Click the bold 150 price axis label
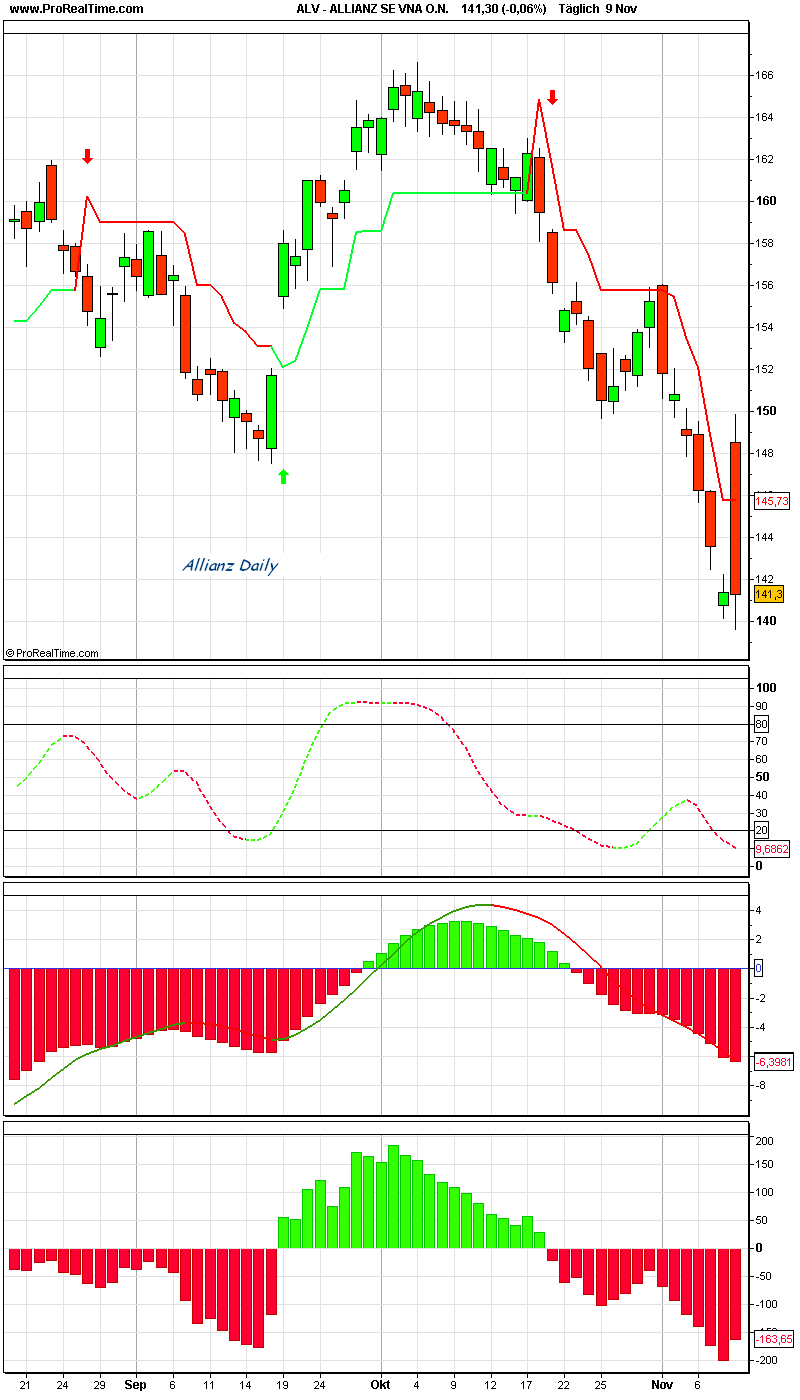This screenshot has height=1400, width=800. click(765, 411)
